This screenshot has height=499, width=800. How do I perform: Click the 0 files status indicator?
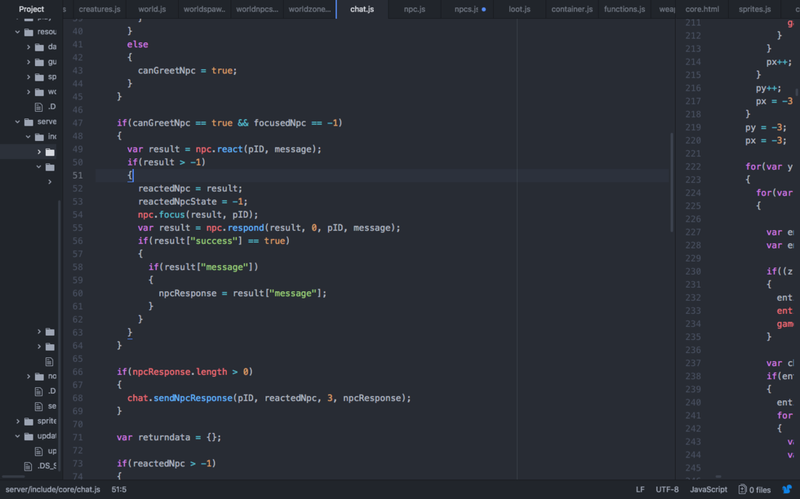click(x=755, y=489)
